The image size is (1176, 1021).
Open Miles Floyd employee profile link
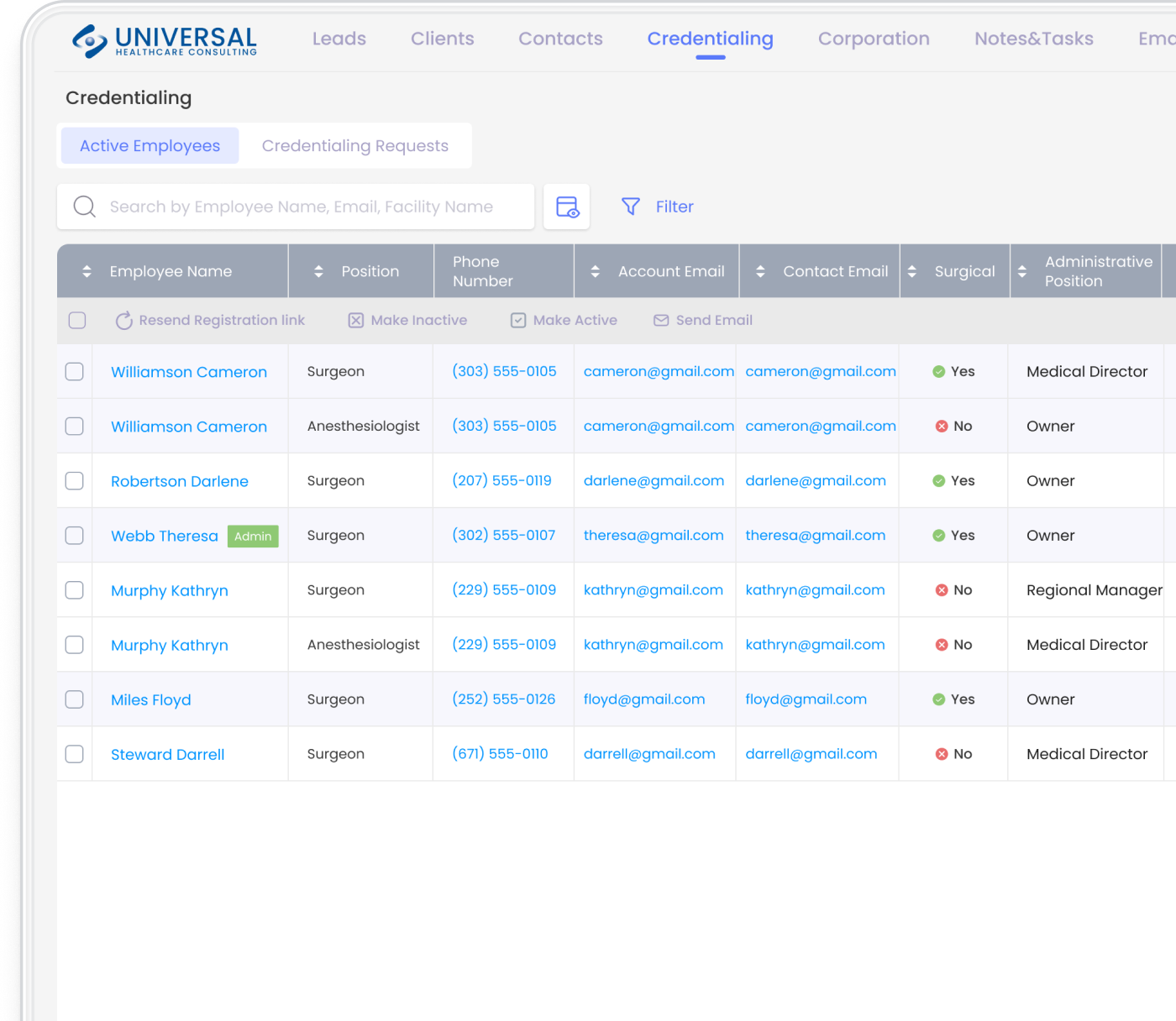coord(151,700)
